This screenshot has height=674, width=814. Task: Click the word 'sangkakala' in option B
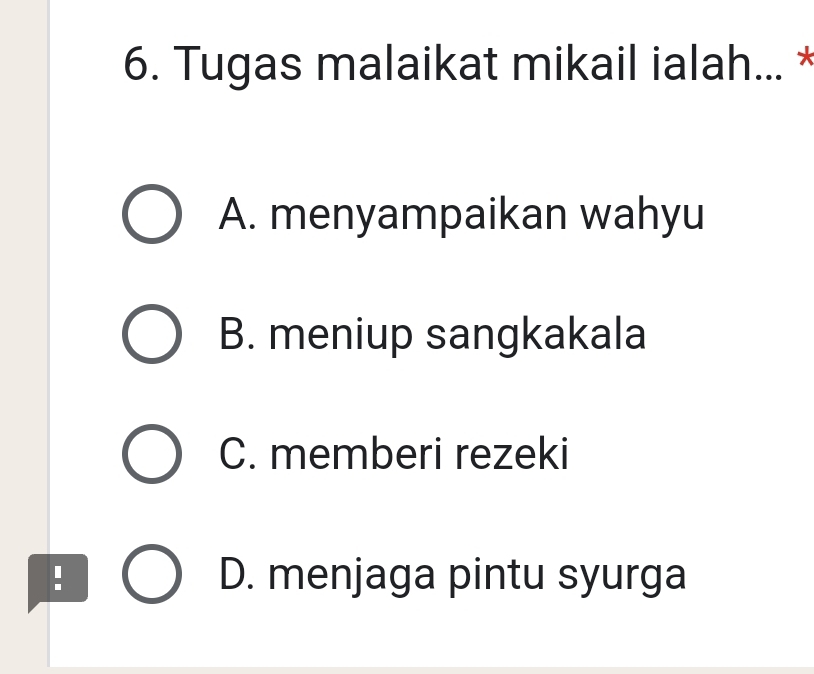(x=536, y=335)
